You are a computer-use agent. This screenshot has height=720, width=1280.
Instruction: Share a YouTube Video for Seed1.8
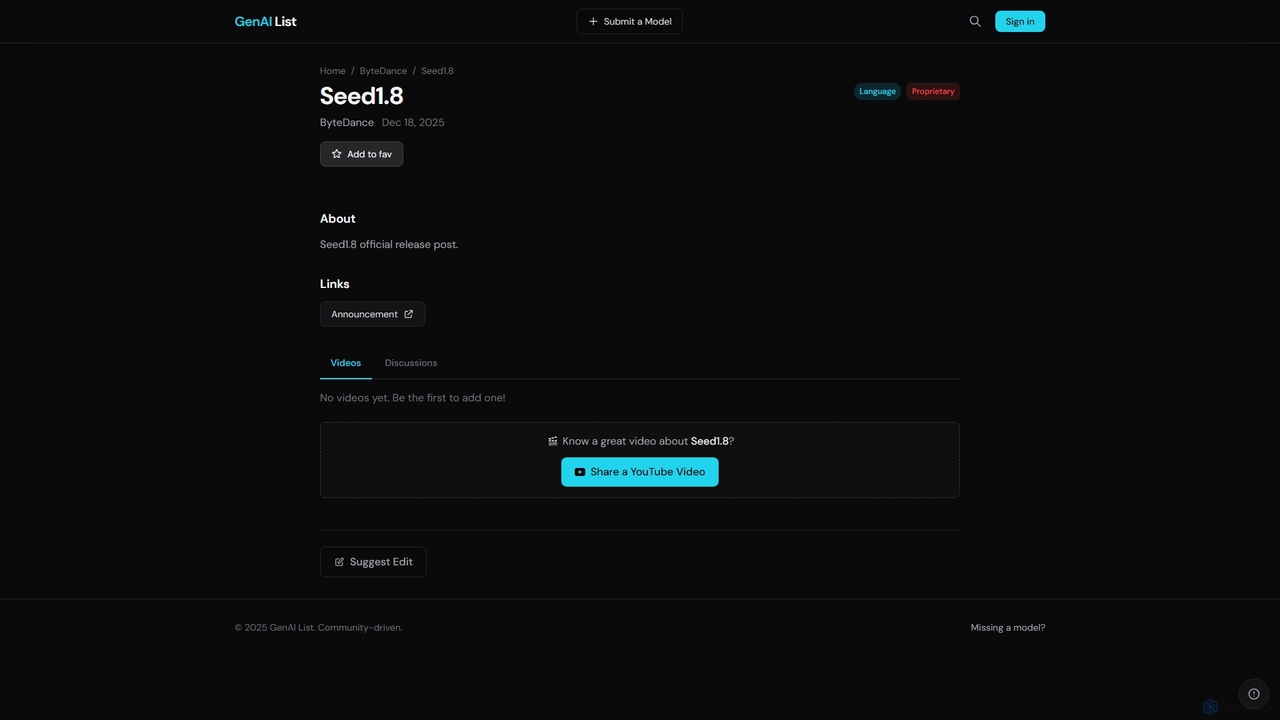[x=640, y=472]
